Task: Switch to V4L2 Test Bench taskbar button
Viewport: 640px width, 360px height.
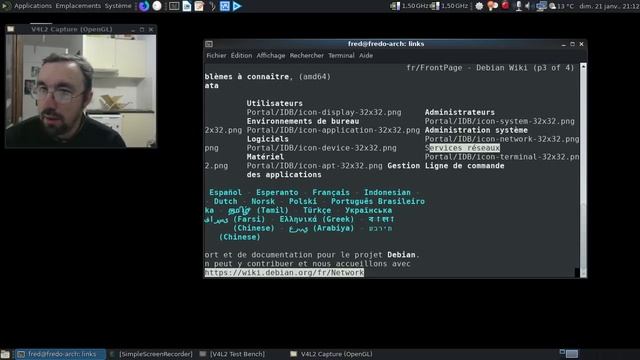Action: click(x=233, y=354)
